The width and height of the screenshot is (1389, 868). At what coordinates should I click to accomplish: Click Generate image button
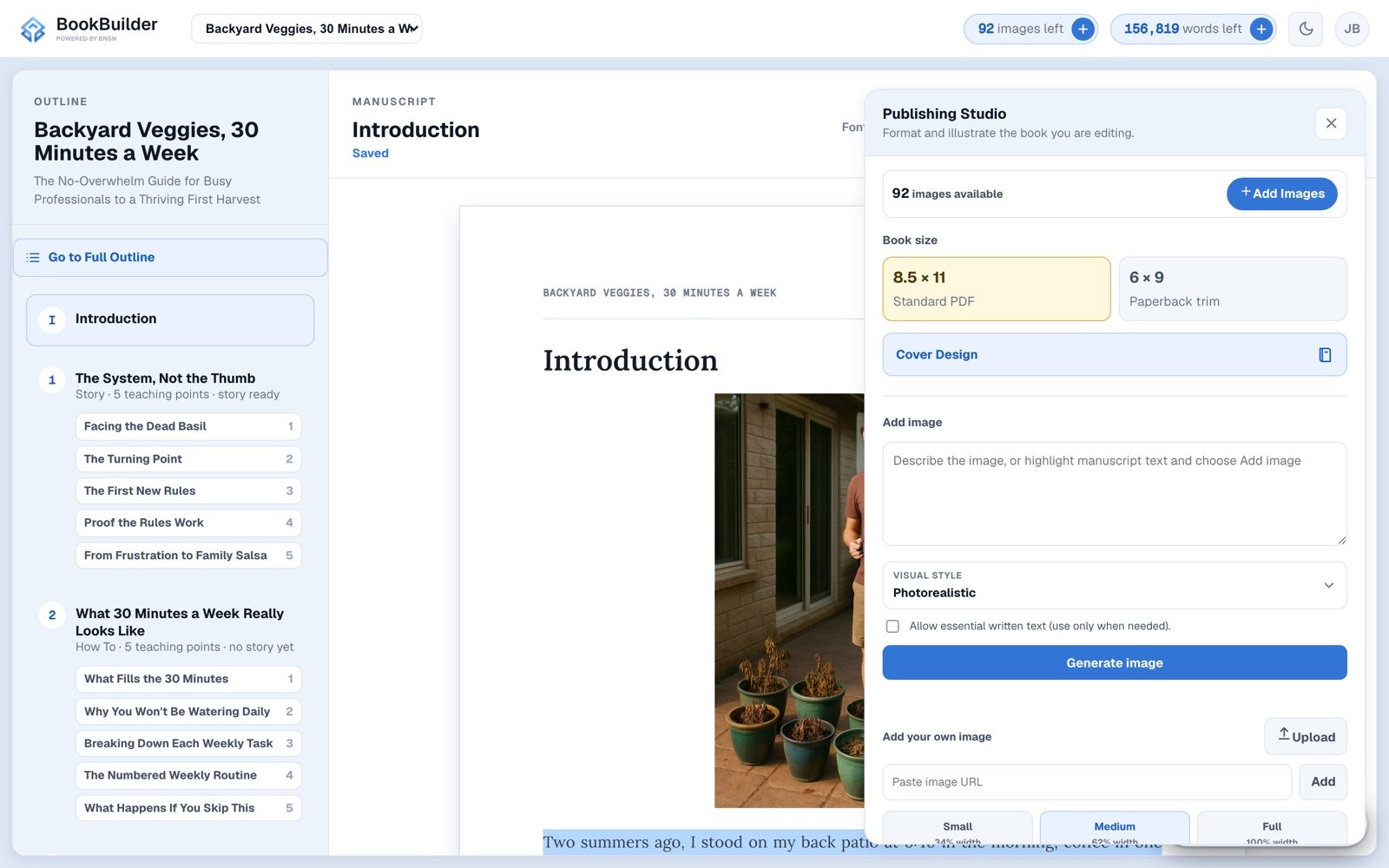[1114, 662]
